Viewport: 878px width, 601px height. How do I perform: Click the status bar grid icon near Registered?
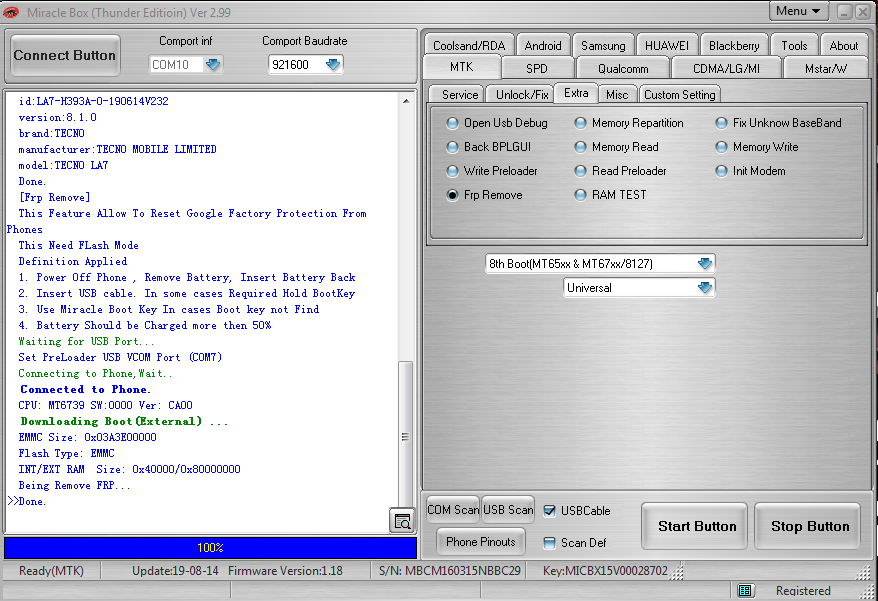(744, 590)
